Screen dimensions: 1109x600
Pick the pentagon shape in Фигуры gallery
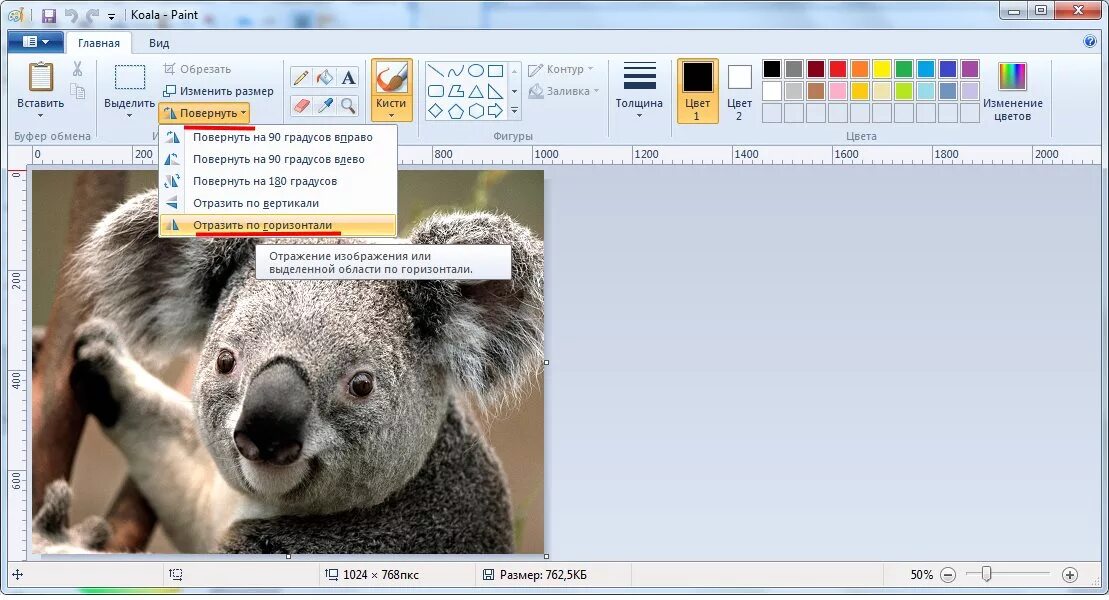[x=455, y=111]
